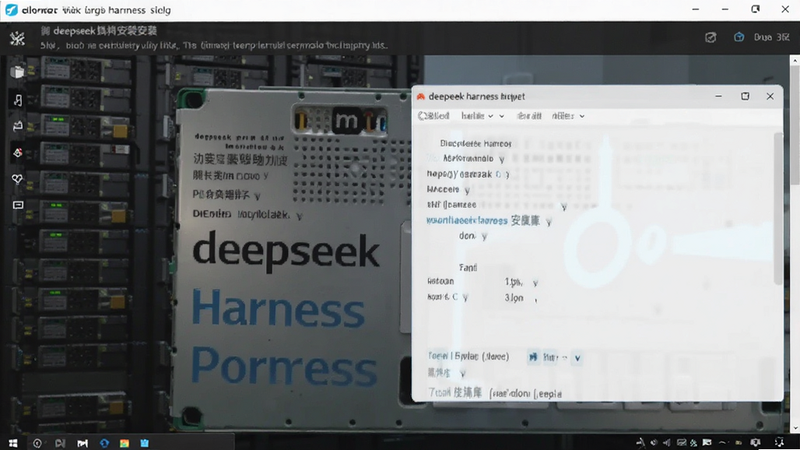Open the heart icon in the left sidebar

pyautogui.click(x=17, y=179)
